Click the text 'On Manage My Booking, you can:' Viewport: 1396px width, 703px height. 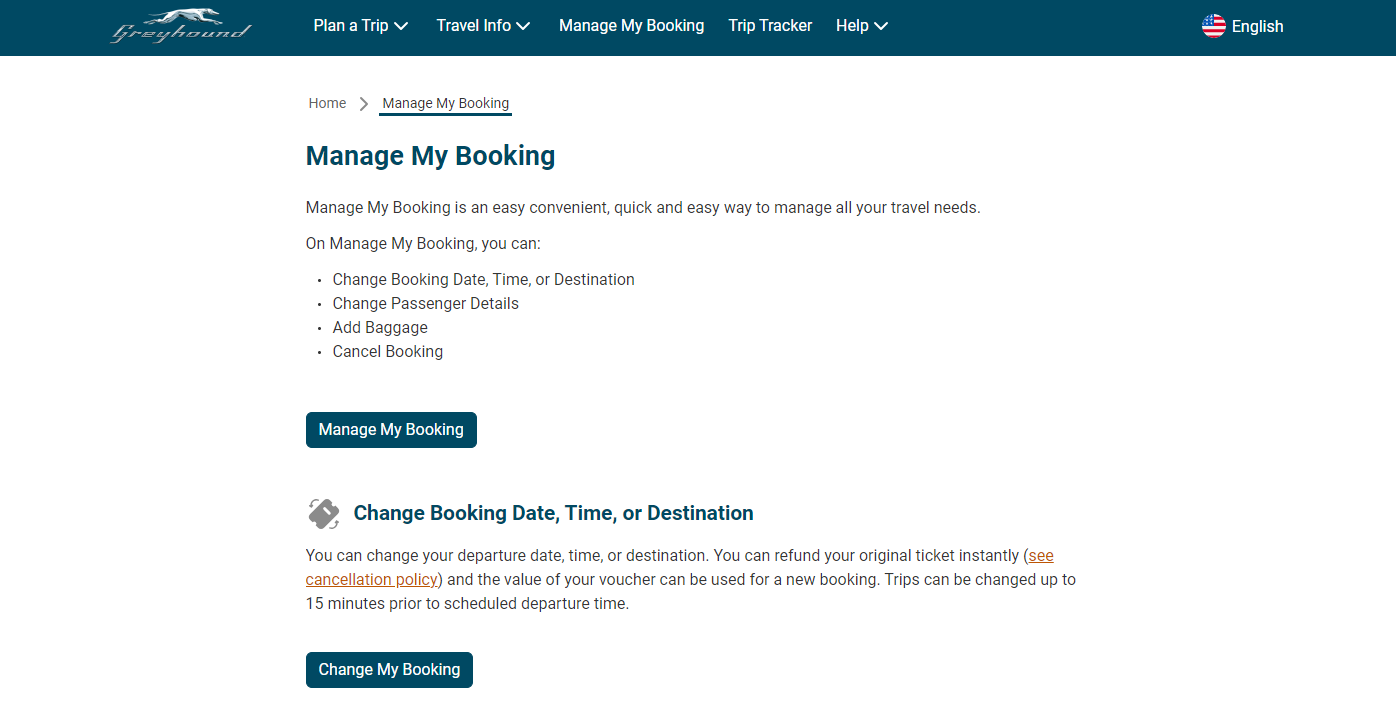point(423,244)
